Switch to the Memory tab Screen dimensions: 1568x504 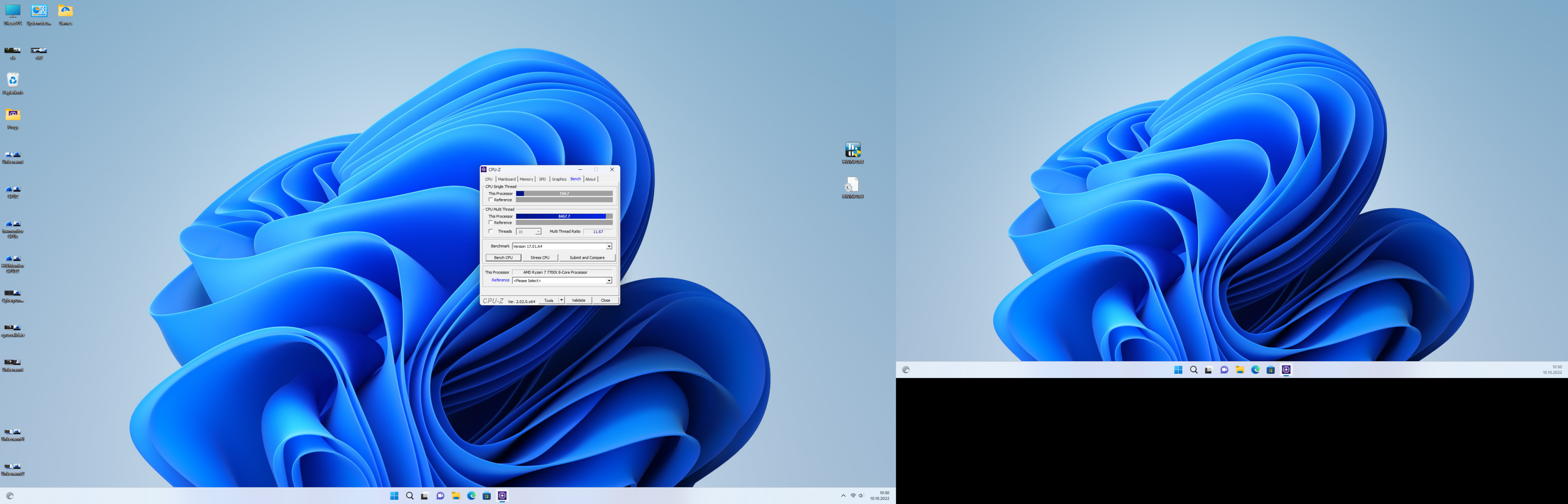[526, 179]
